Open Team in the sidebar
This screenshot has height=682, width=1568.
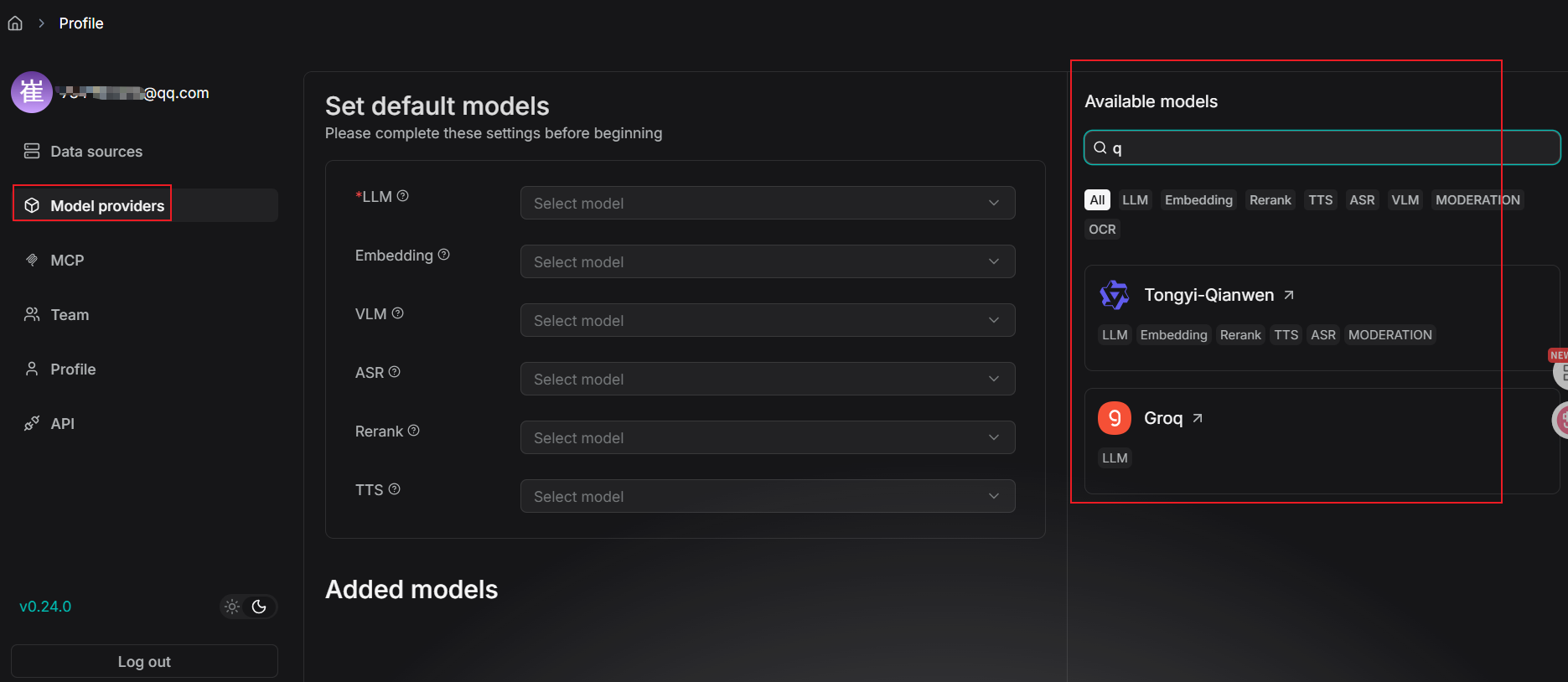[144, 314]
